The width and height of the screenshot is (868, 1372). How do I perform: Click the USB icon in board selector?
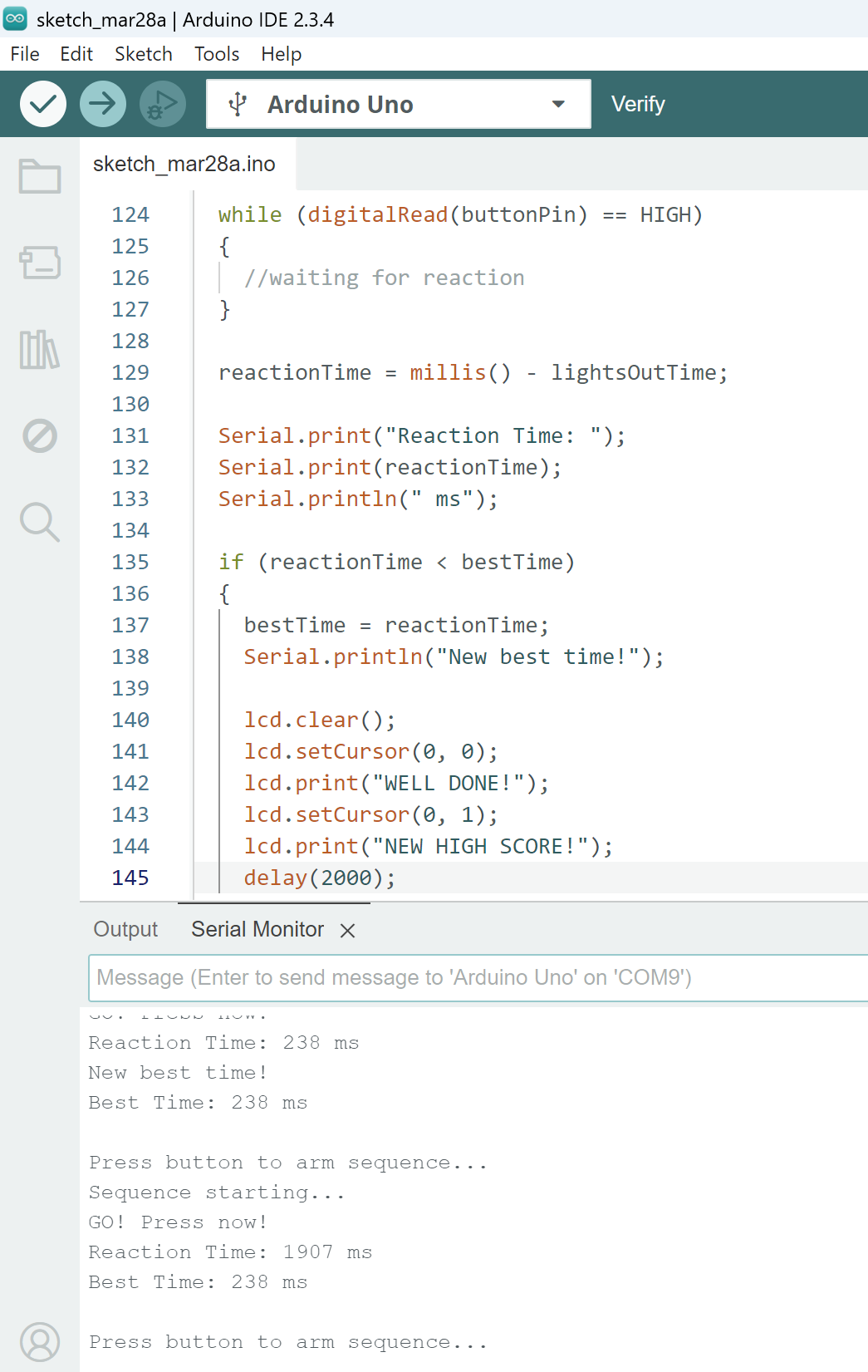pos(238,104)
